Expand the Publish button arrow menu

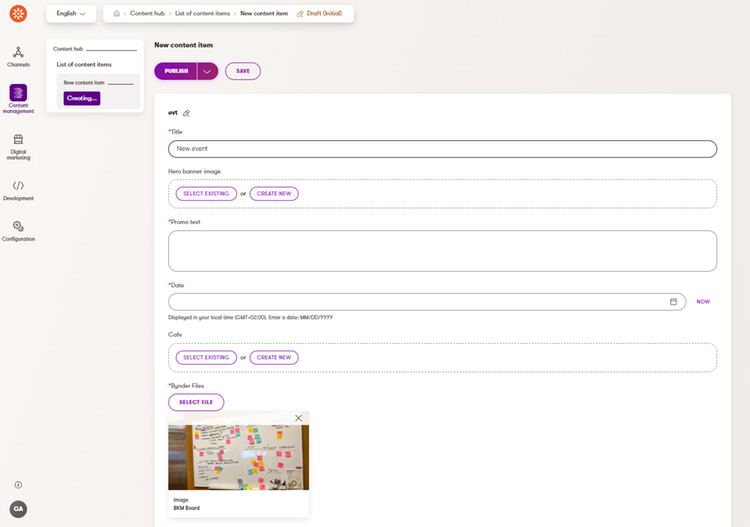[207, 71]
